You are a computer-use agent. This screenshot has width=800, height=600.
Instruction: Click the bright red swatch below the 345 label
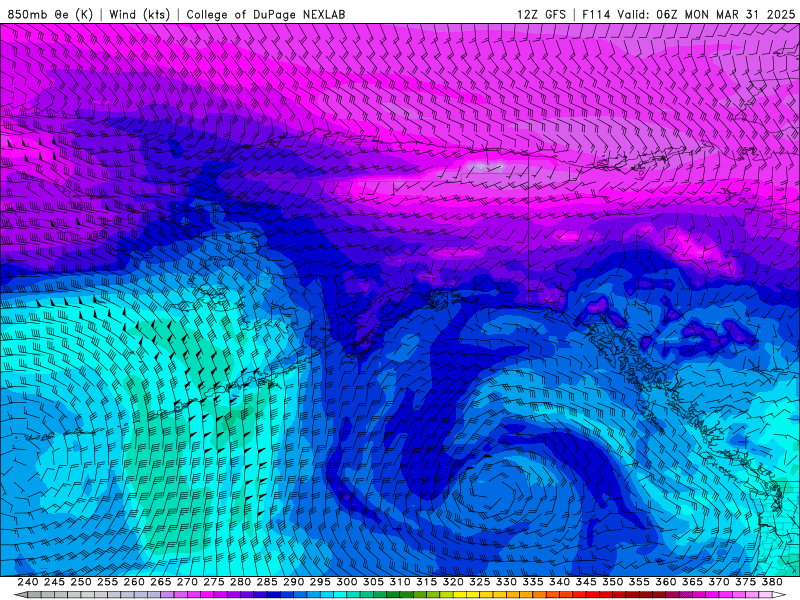pos(593,595)
